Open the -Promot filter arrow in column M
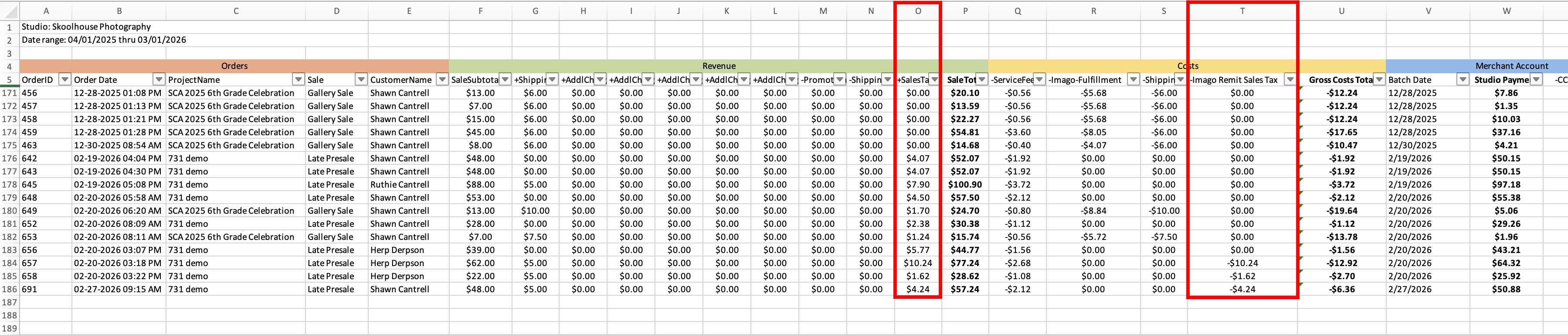Image resolution: width=1568 pixels, height=335 pixels. tap(840, 80)
